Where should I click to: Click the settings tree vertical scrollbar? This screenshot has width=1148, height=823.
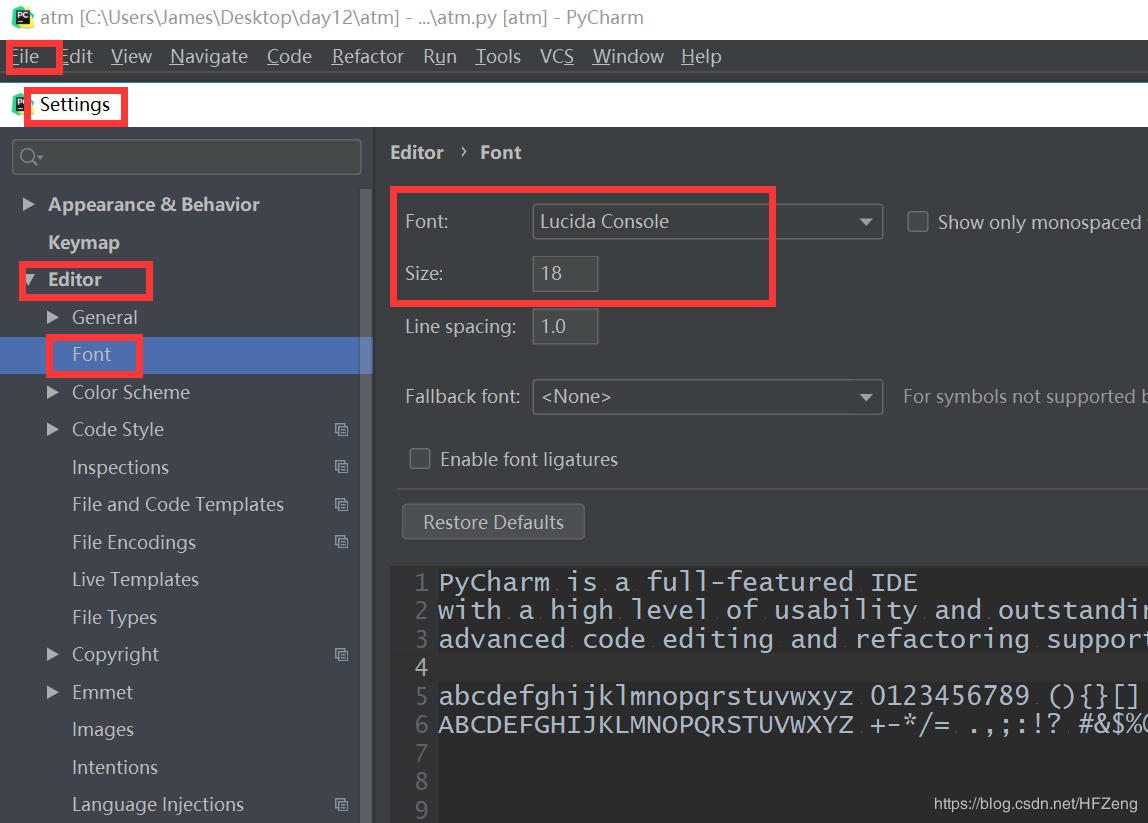coord(366,505)
